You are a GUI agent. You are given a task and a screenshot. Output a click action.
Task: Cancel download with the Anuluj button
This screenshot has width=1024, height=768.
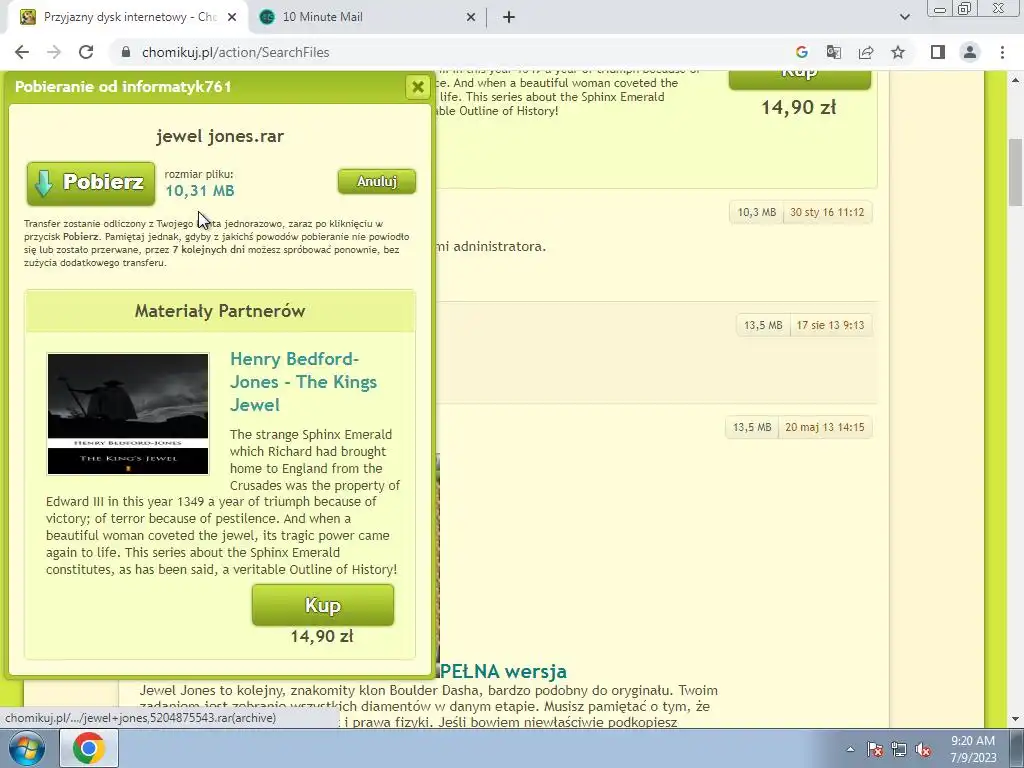tap(377, 182)
